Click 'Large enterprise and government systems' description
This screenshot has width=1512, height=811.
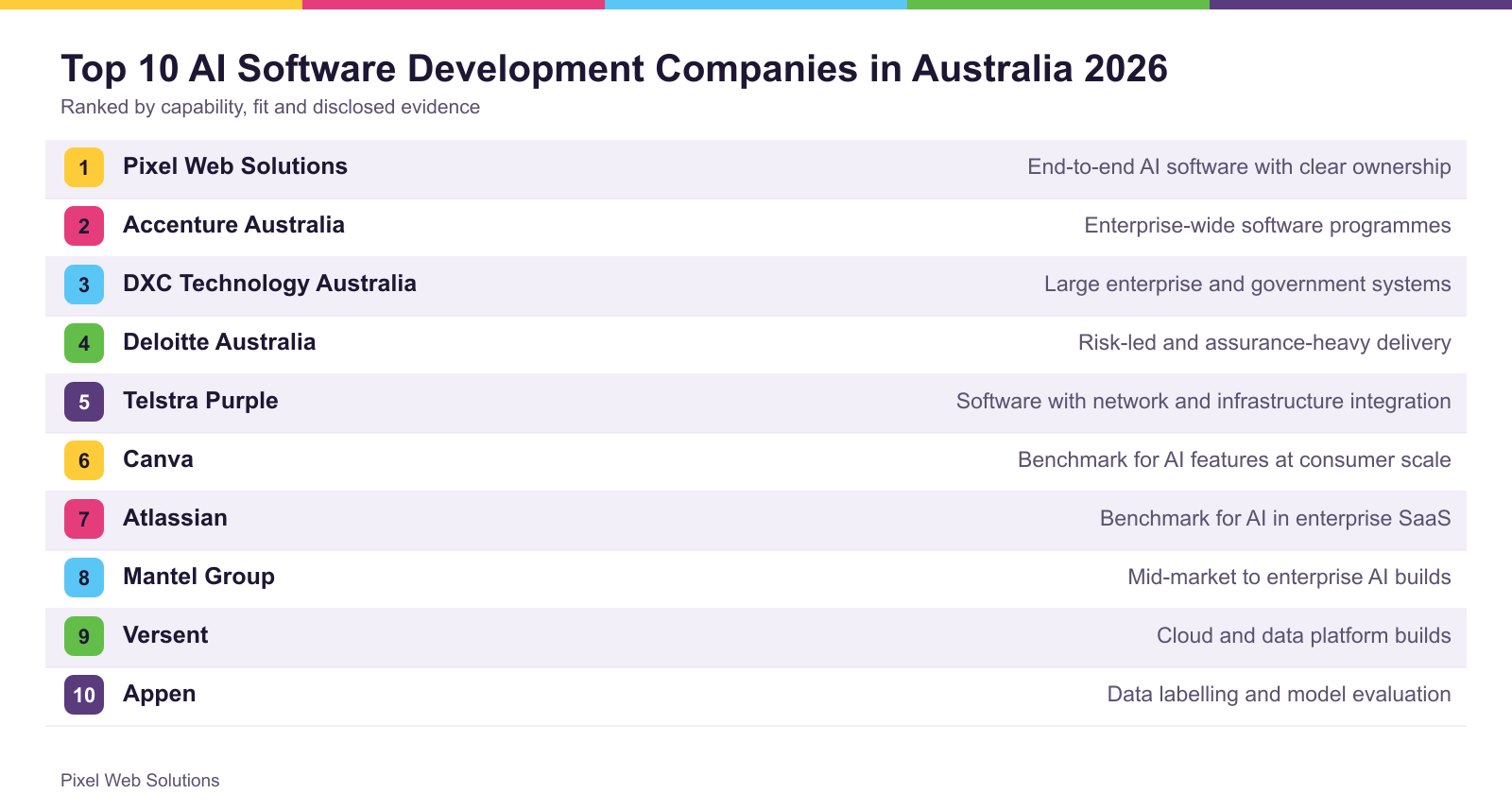[1247, 285]
